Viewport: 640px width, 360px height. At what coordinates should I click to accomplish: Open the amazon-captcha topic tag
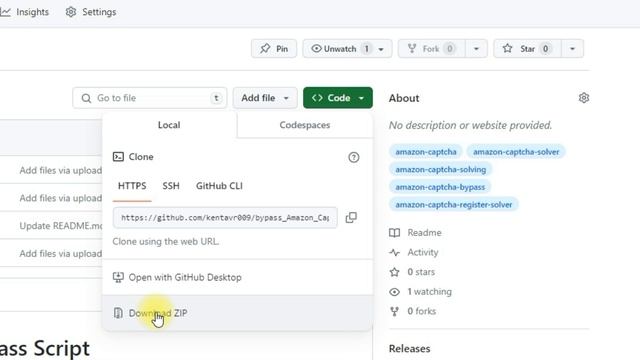pos(426,152)
